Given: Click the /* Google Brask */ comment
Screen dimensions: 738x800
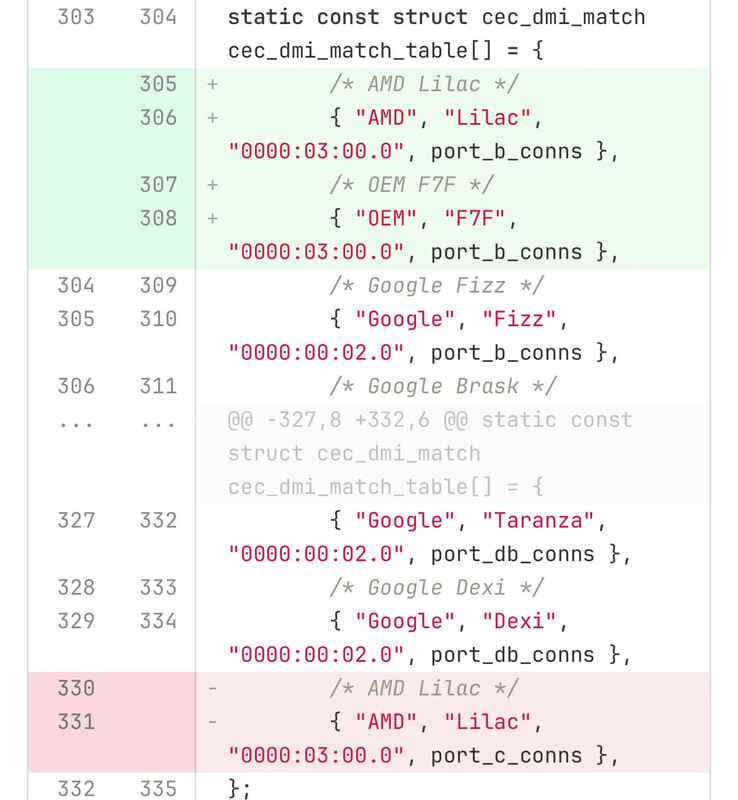Looking at the screenshot, I should click(443, 386).
